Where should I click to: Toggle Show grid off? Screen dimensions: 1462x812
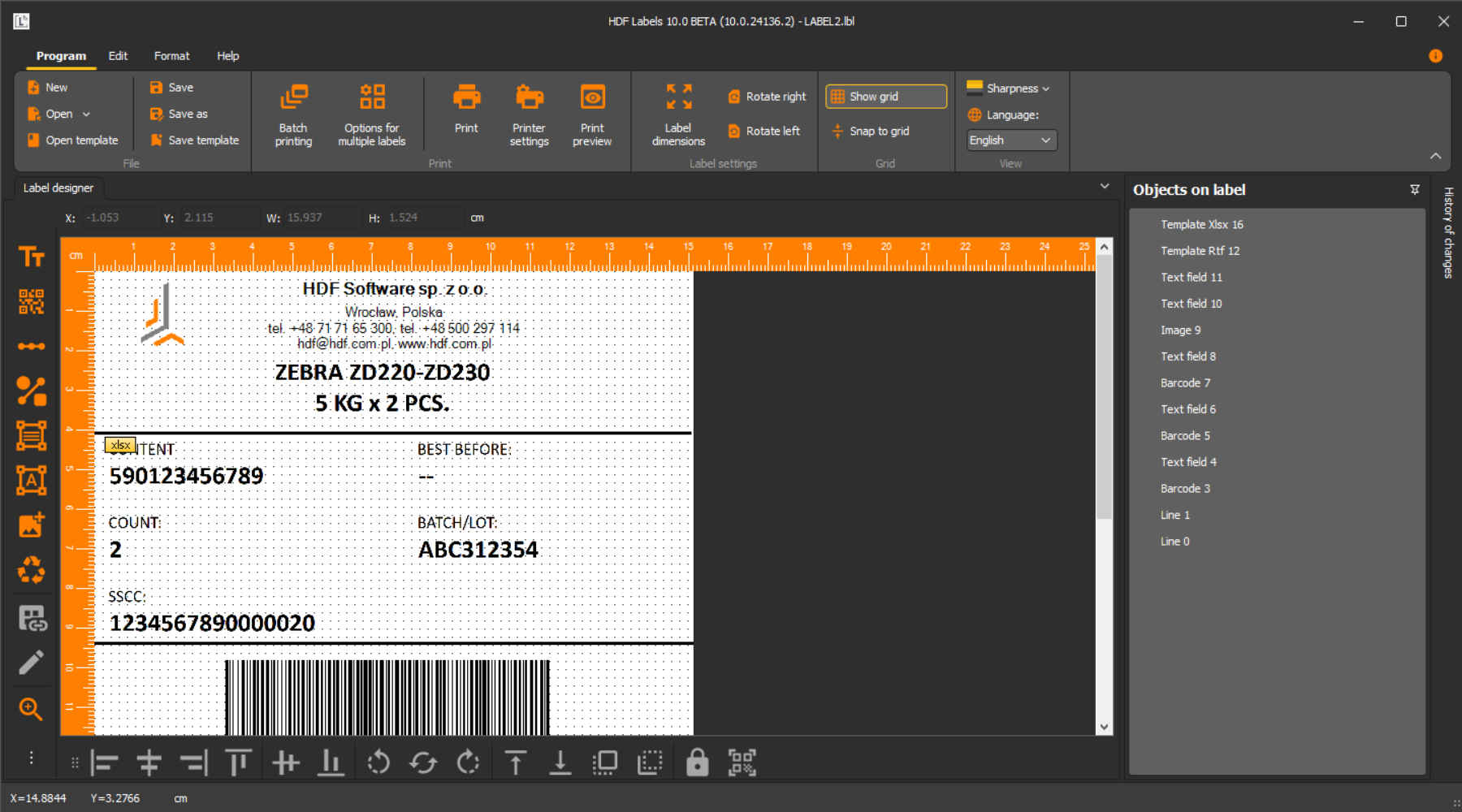(885, 97)
